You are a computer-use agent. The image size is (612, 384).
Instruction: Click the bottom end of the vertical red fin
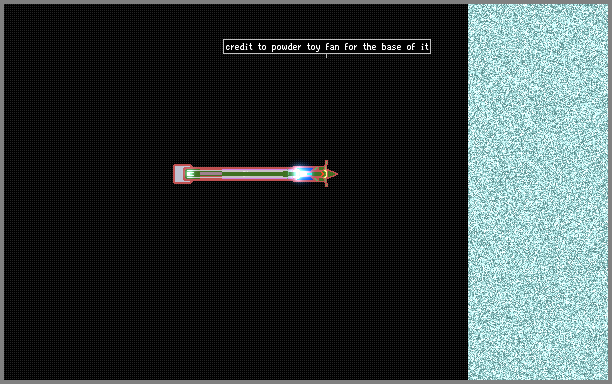(326, 186)
